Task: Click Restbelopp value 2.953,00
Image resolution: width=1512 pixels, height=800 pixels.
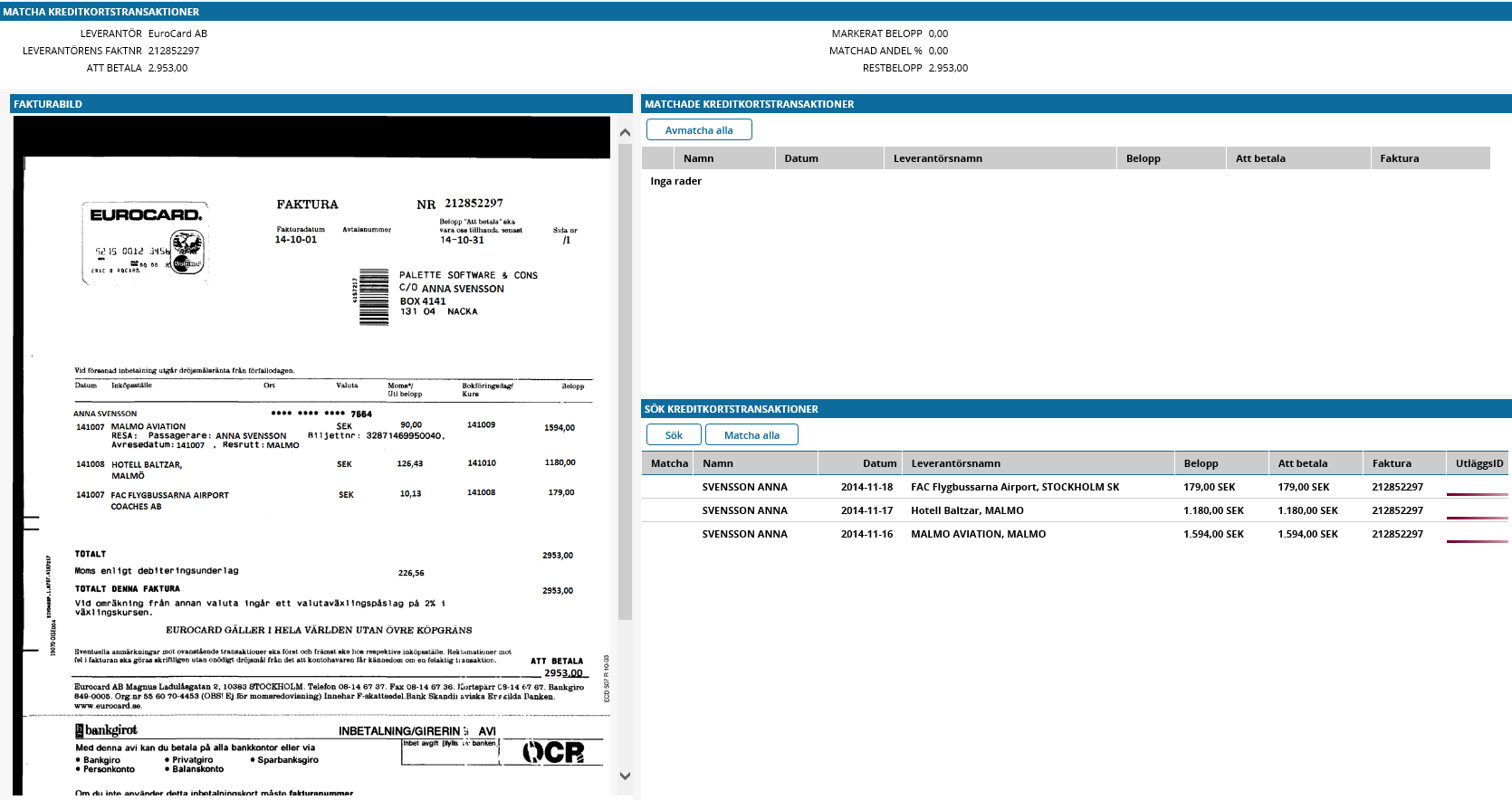Action: click(948, 68)
